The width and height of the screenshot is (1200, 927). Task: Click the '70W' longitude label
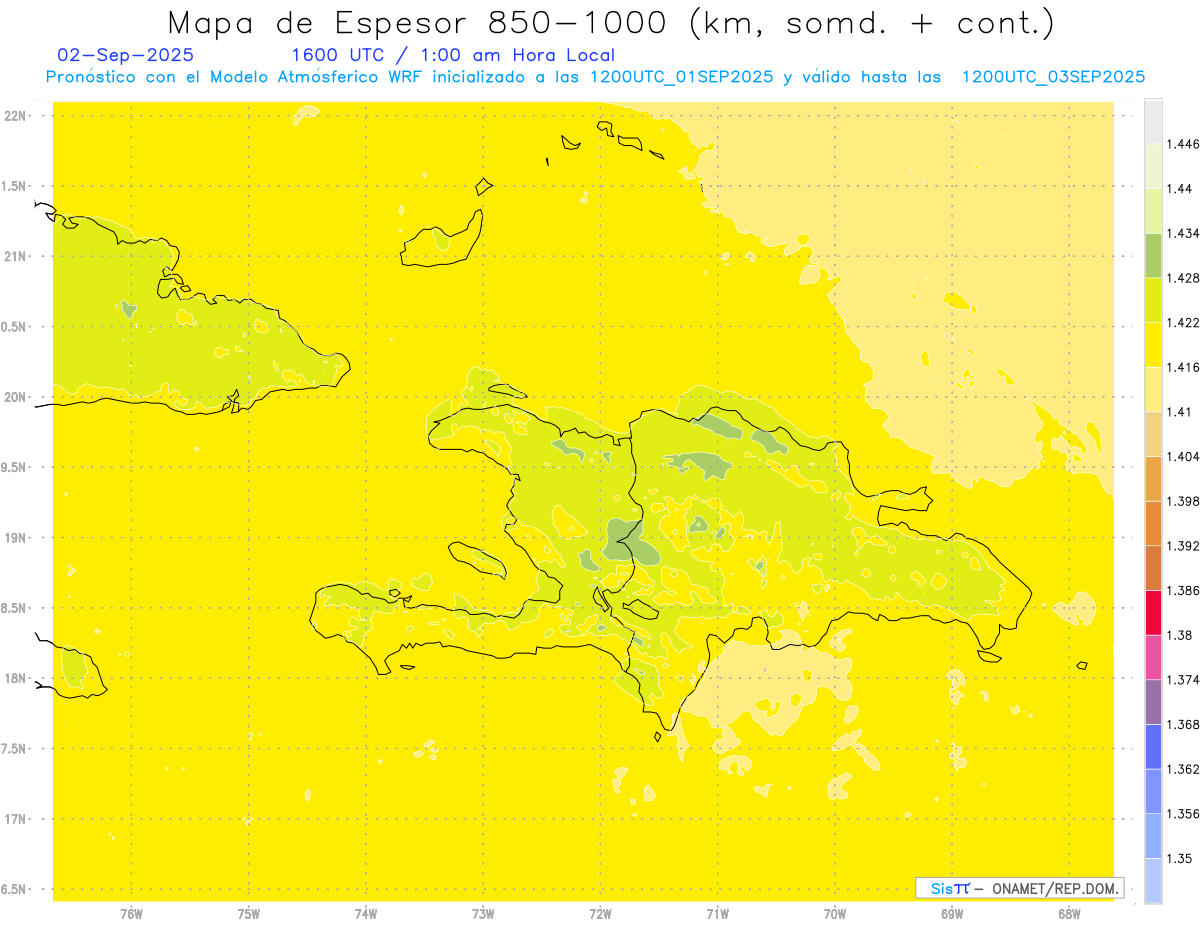pyautogui.click(x=835, y=913)
